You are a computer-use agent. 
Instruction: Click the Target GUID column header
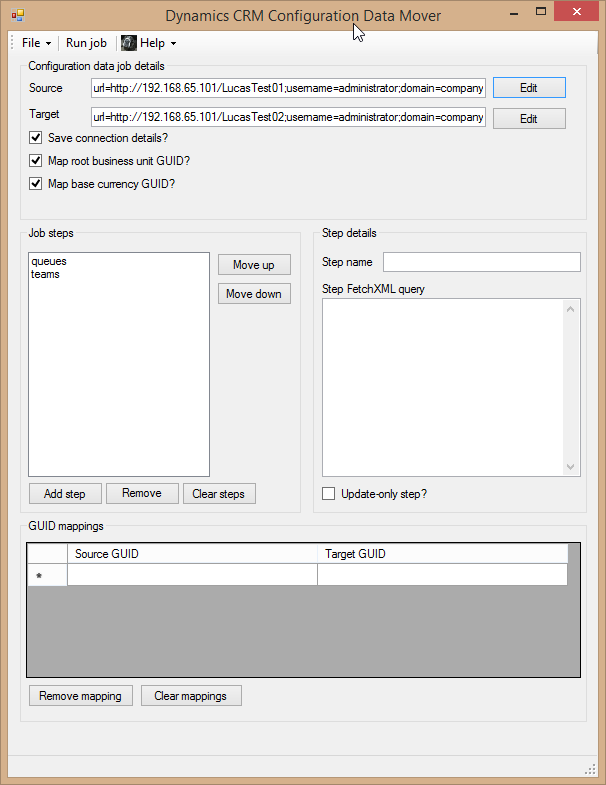click(443, 554)
